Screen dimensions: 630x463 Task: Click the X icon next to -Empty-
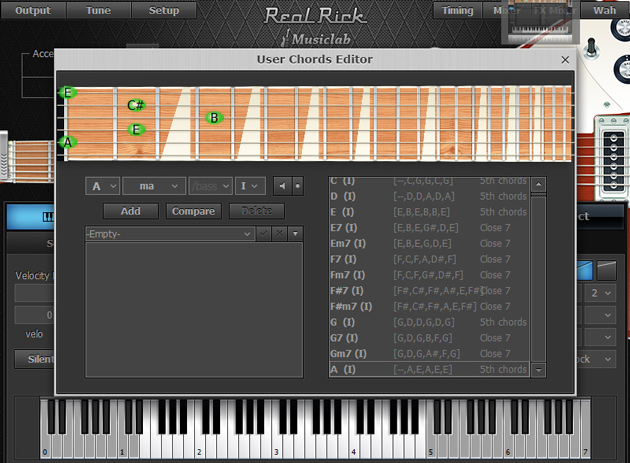pyautogui.click(x=280, y=234)
